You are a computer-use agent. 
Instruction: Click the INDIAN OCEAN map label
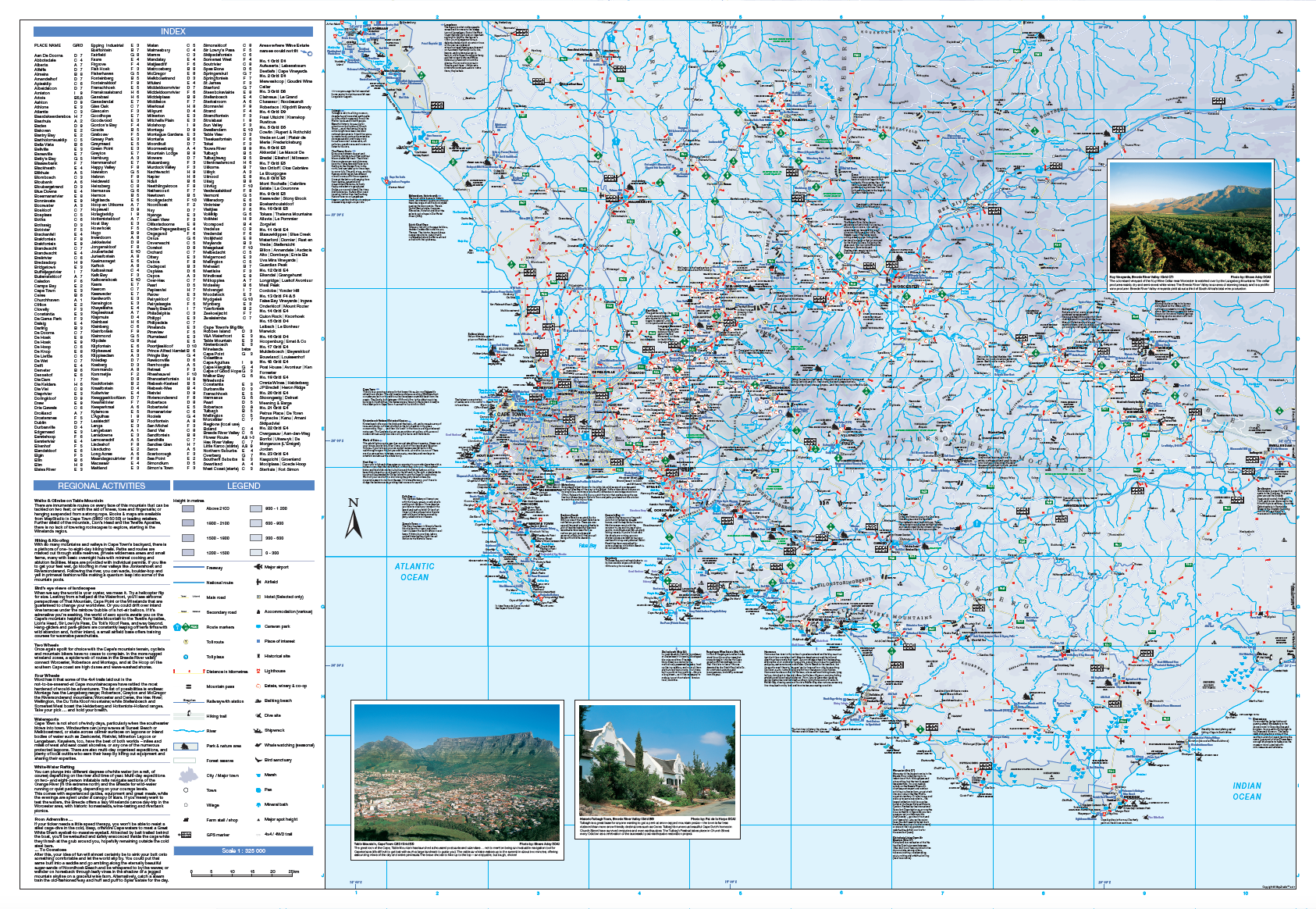1247,791
